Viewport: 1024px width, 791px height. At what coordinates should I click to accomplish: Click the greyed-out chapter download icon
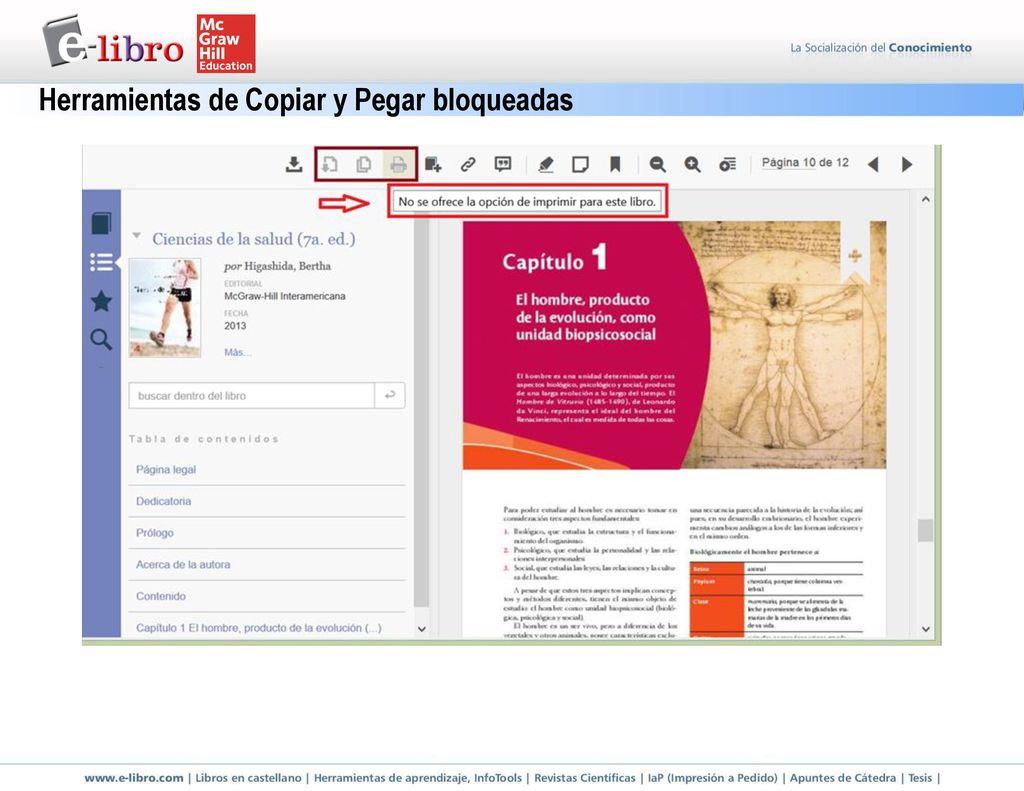pyautogui.click(x=330, y=164)
